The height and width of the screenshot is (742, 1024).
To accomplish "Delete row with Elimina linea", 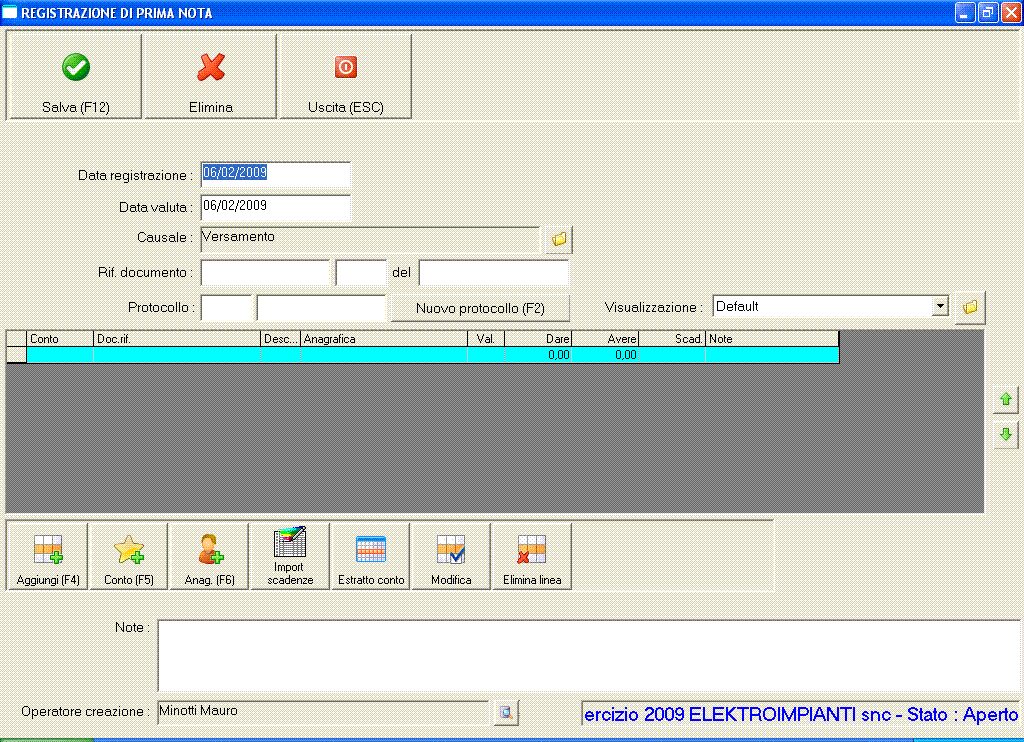I will click(x=532, y=556).
